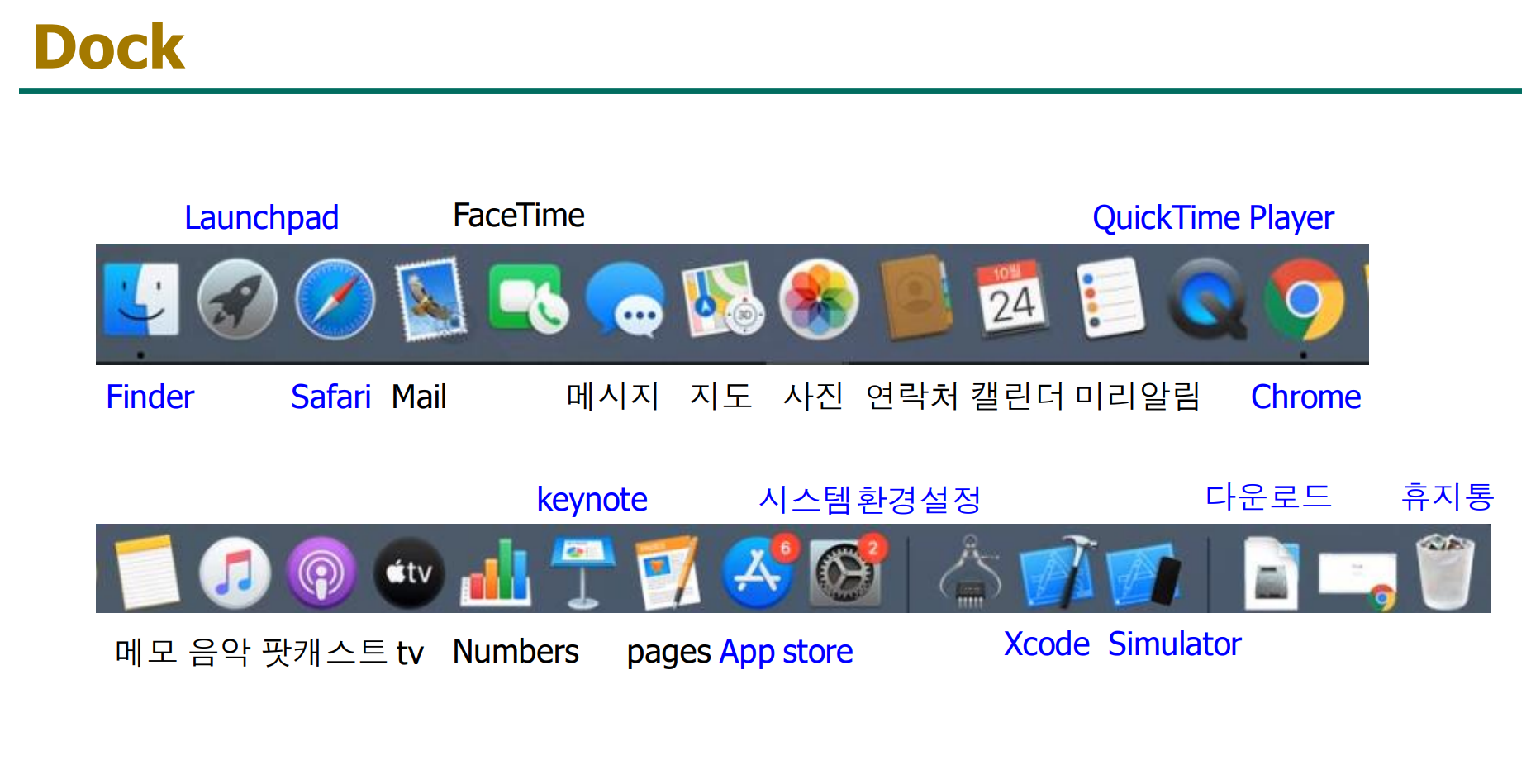Open the Mail stamp icon
The width and height of the screenshot is (1531, 784).
[x=431, y=299]
